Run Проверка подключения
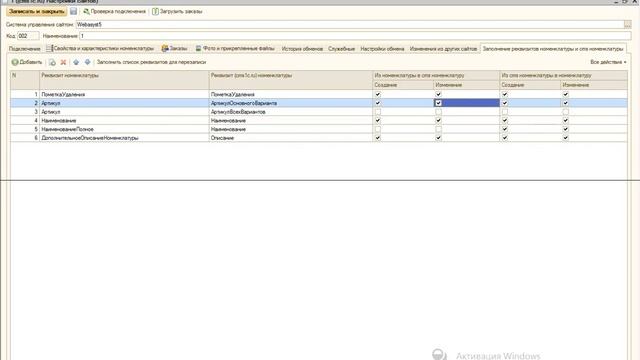 pos(115,11)
